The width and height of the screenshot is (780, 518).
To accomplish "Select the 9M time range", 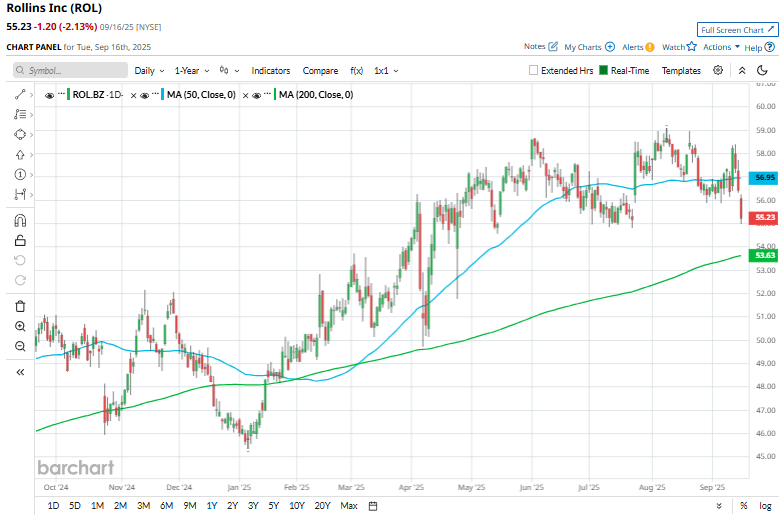I will [190, 506].
